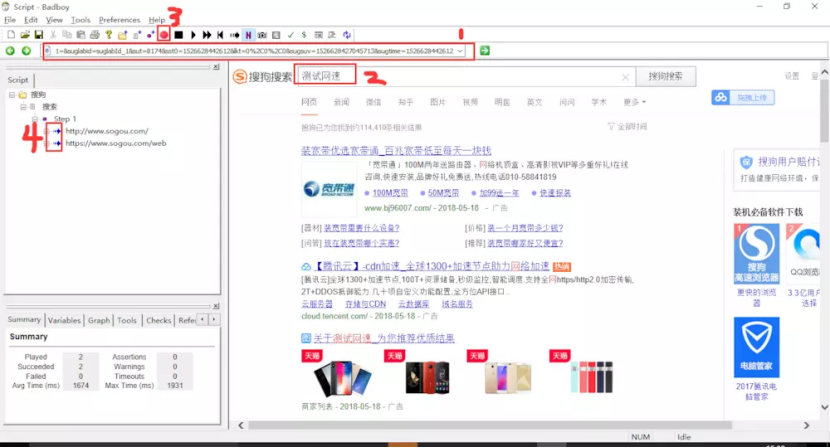Print the script using the printer icon

(x=95, y=35)
